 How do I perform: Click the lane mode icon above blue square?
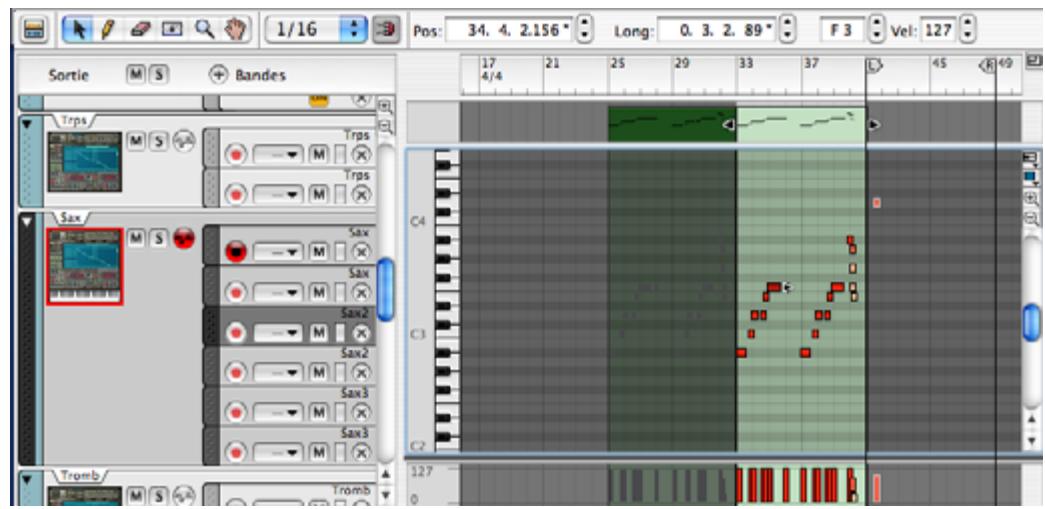(1032, 158)
